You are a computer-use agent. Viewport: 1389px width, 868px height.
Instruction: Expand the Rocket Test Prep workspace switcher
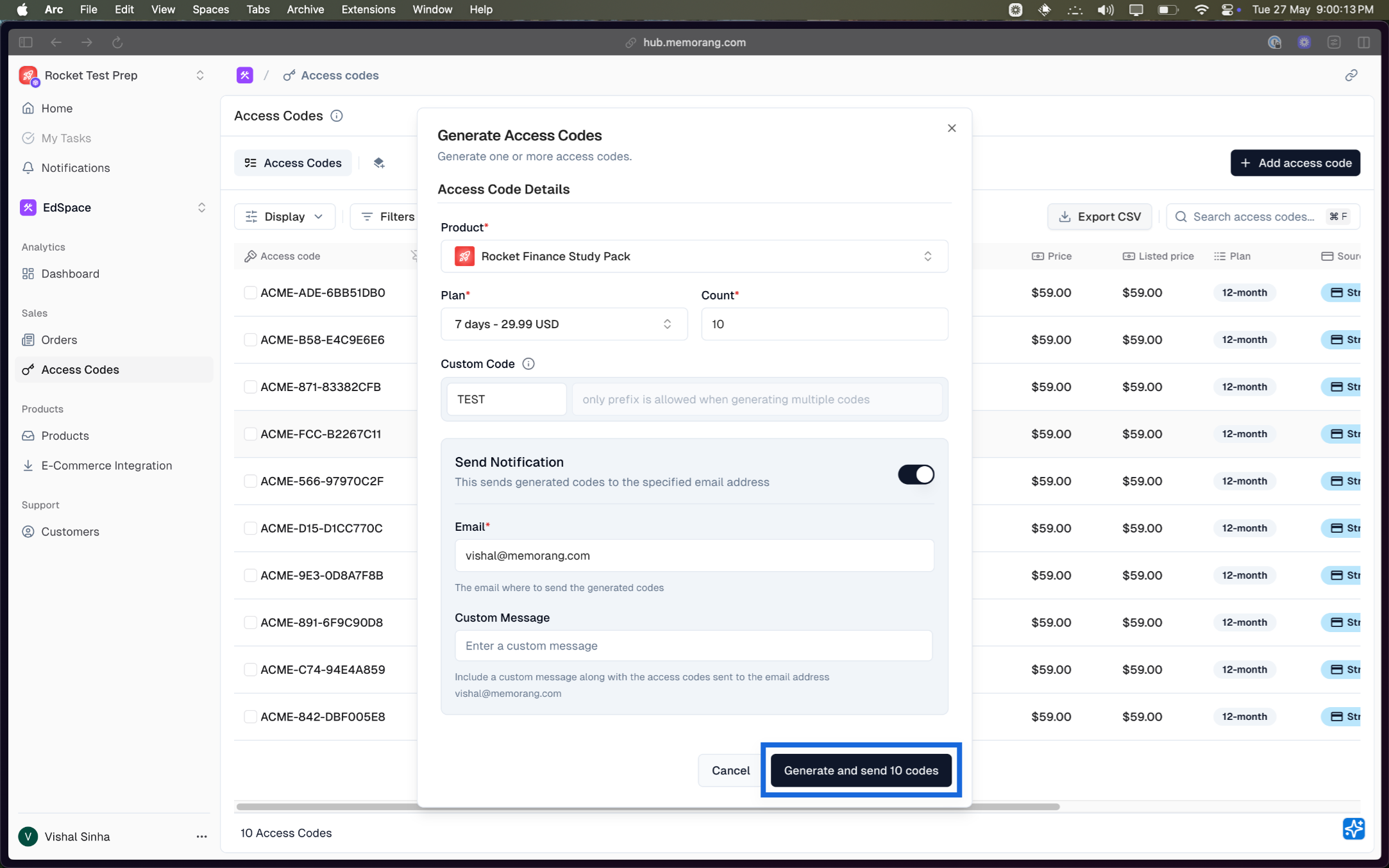(199, 76)
